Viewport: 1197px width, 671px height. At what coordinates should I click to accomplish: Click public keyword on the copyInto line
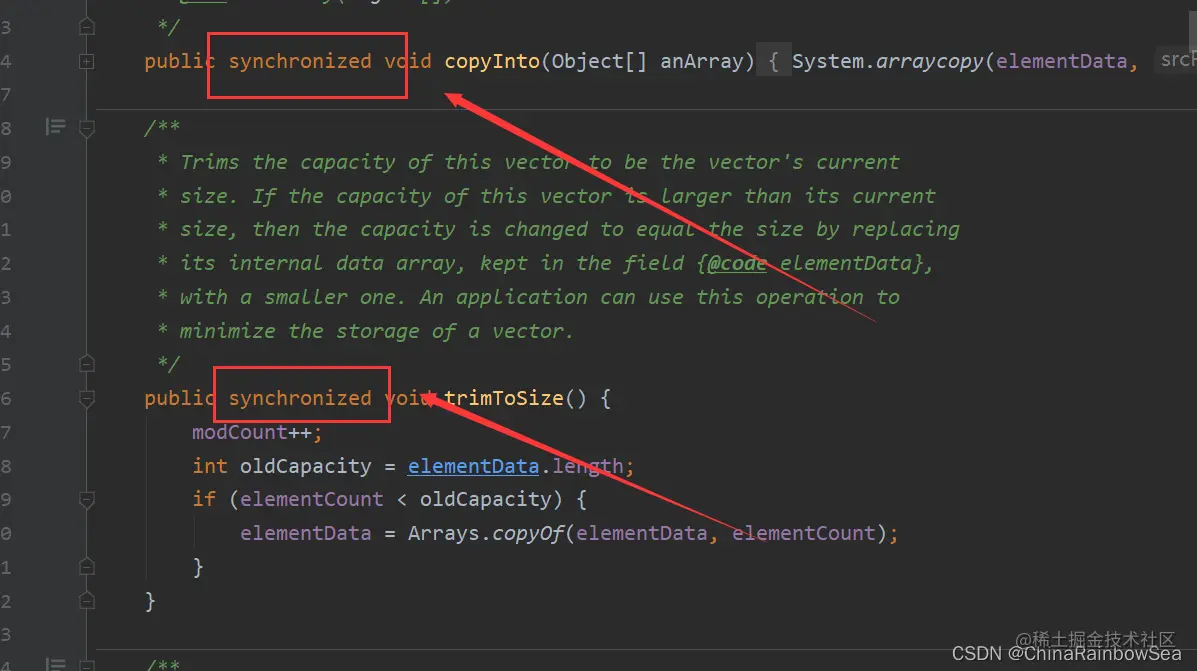tap(180, 61)
